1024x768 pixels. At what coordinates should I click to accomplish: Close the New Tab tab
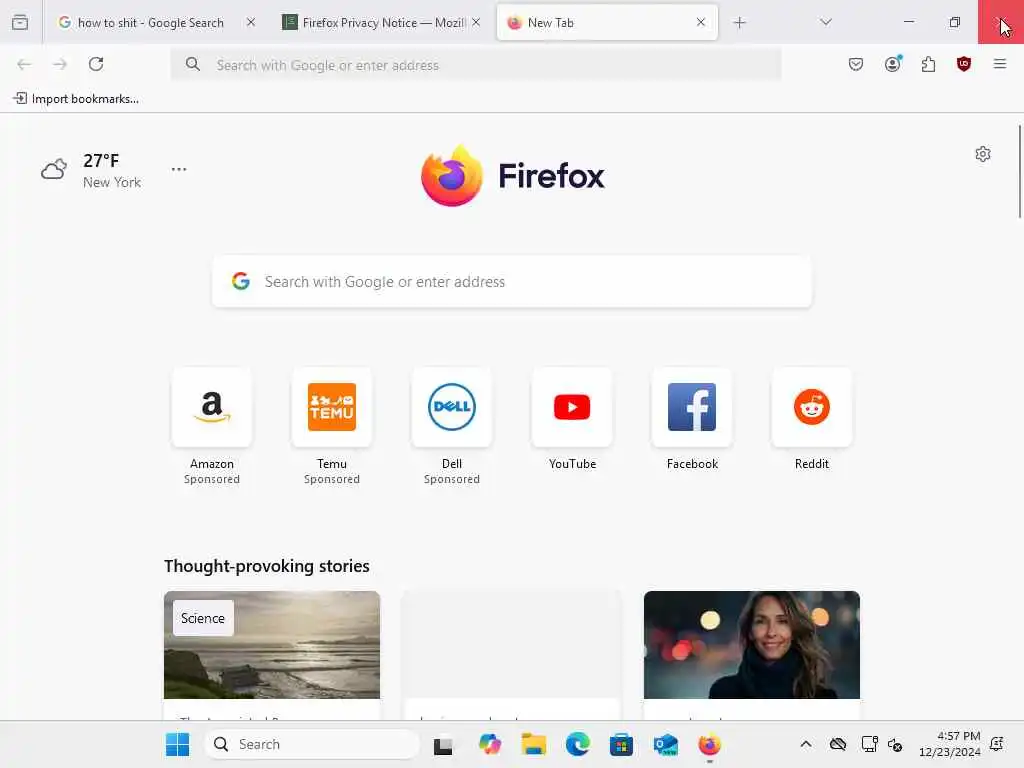click(x=701, y=22)
